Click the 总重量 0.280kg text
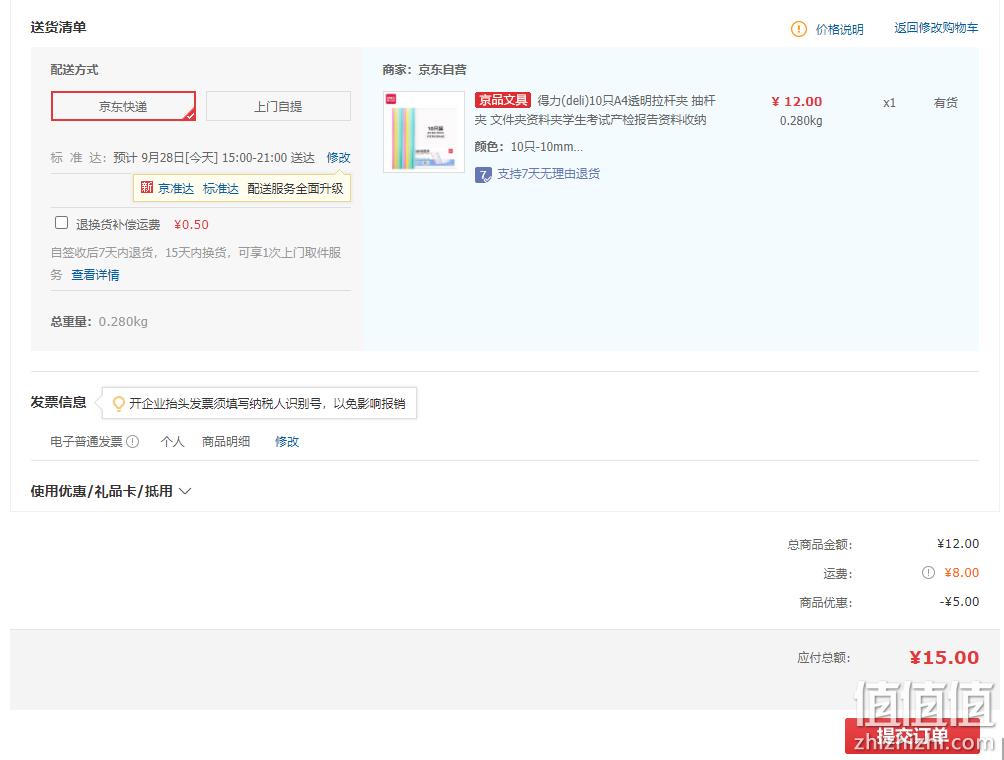Screen dimensions: 1004x760 (99, 321)
